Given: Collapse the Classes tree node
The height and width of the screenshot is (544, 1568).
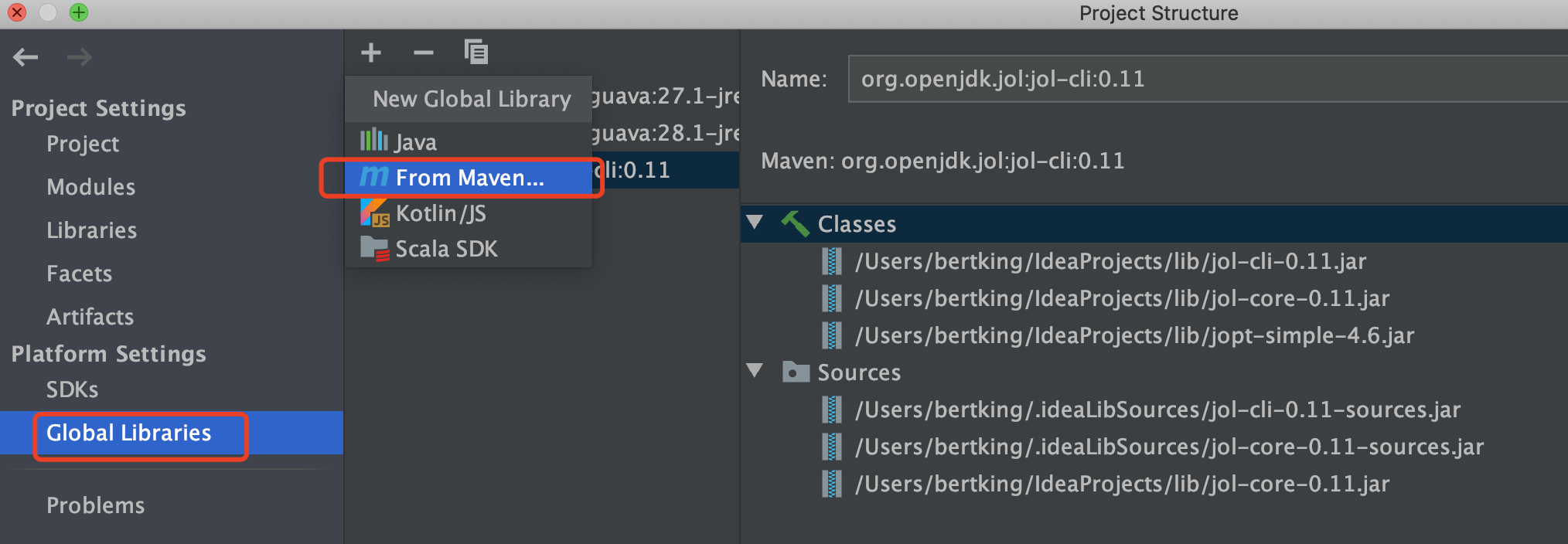Looking at the screenshot, I should click(755, 223).
